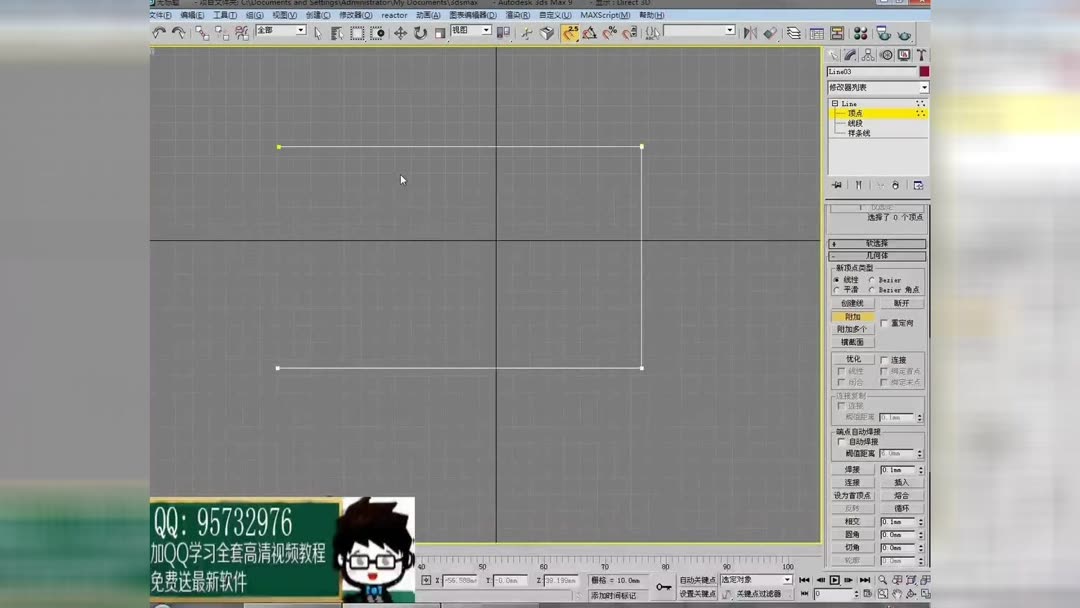The image size is (1080, 608).
Task: Open the 修改器列表 dropdown
Action: pos(877,89)
